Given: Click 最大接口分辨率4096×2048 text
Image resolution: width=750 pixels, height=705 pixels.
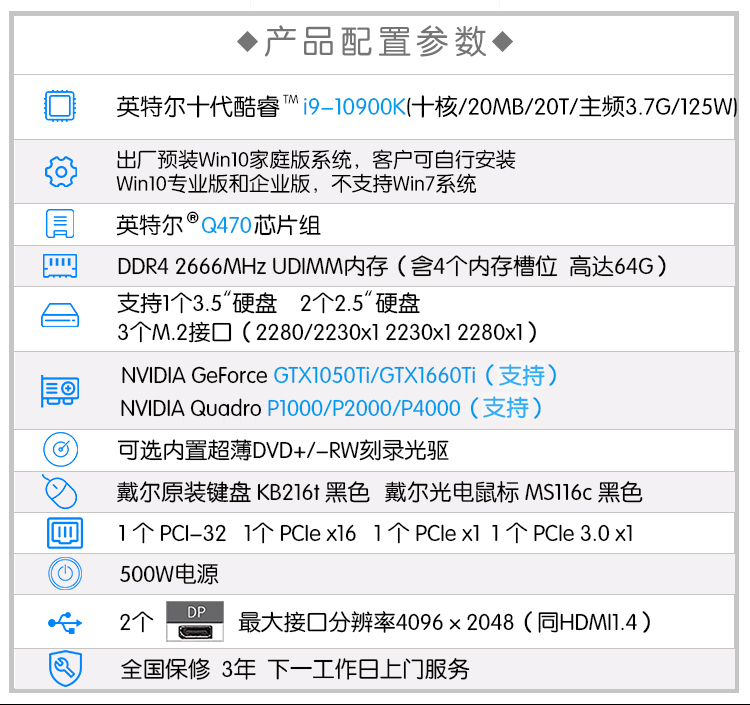Looking at the screenshot, I should click(376, 622).
